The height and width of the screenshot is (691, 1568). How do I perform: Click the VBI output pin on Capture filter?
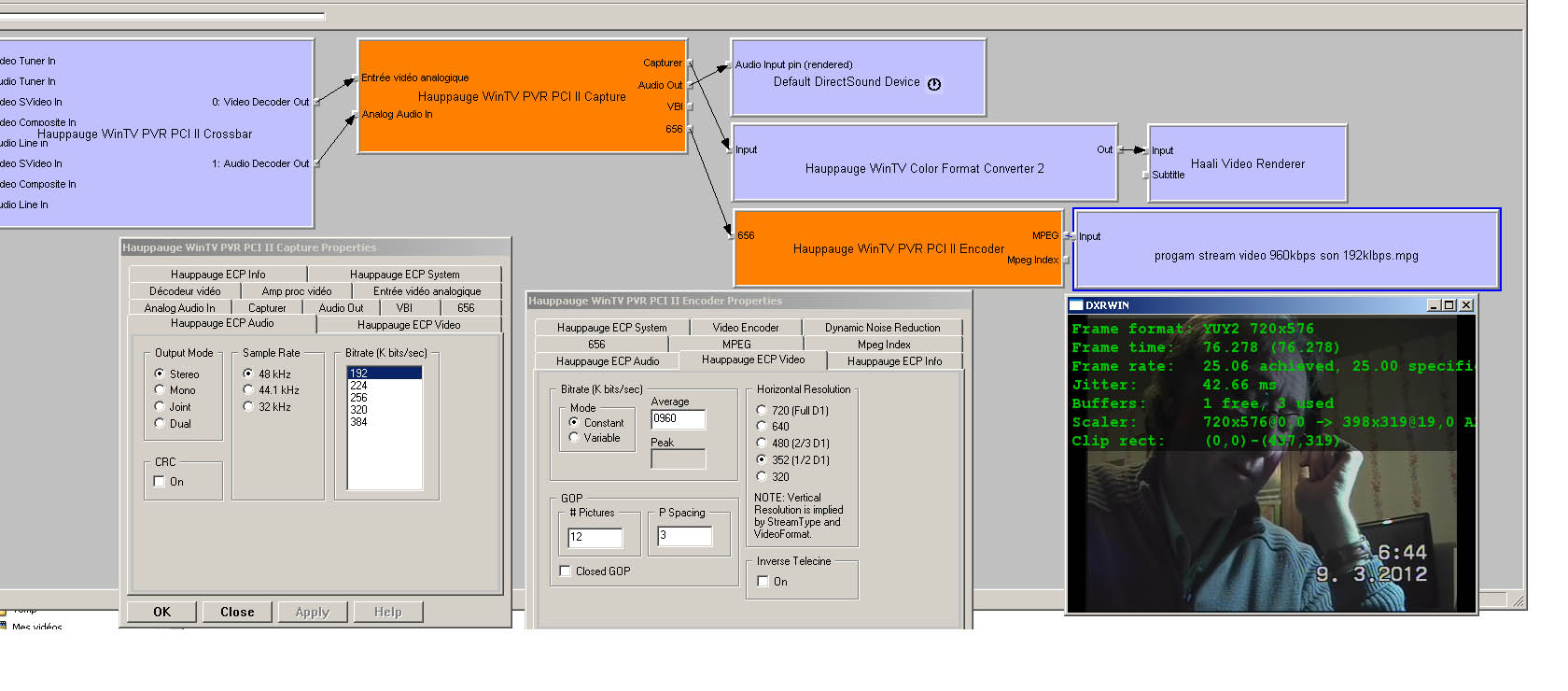click(x=690, y=106)
